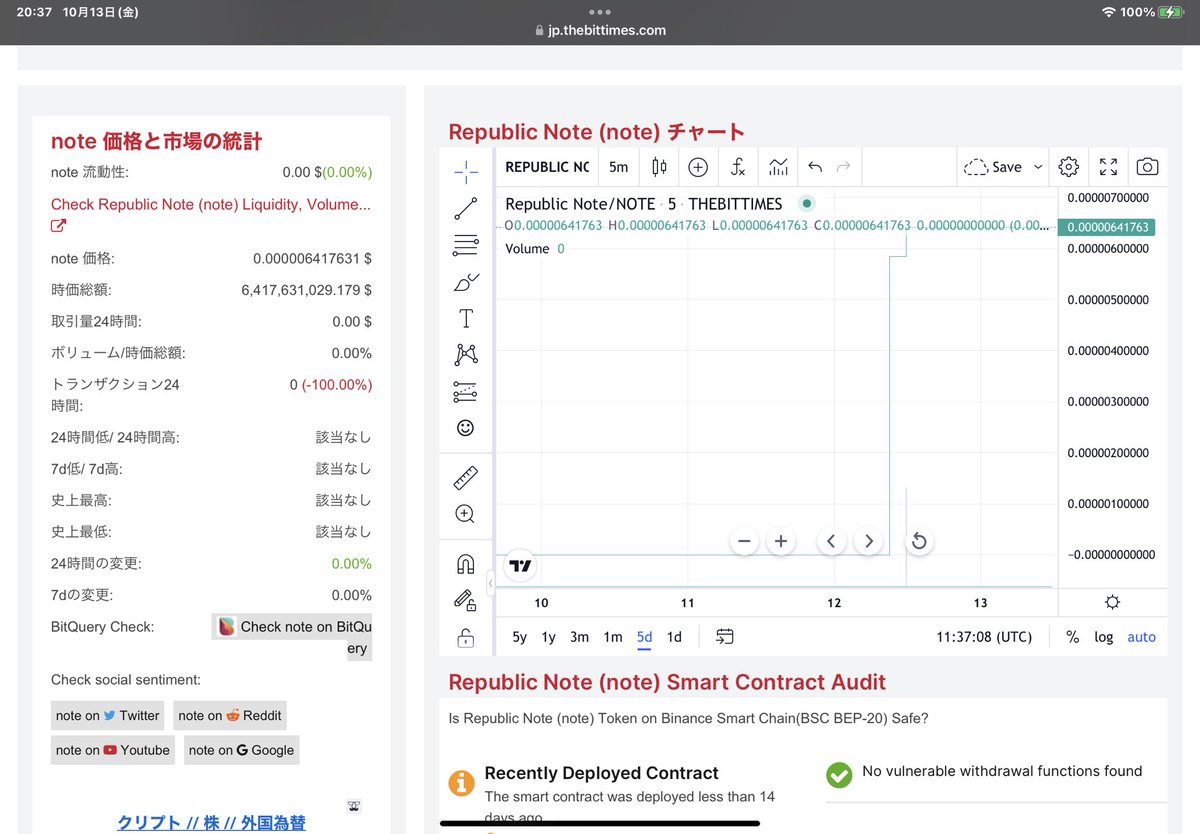This screenshot has height=834, width=1200.
Task: Search note on Google
Action: tap(241, 750)
